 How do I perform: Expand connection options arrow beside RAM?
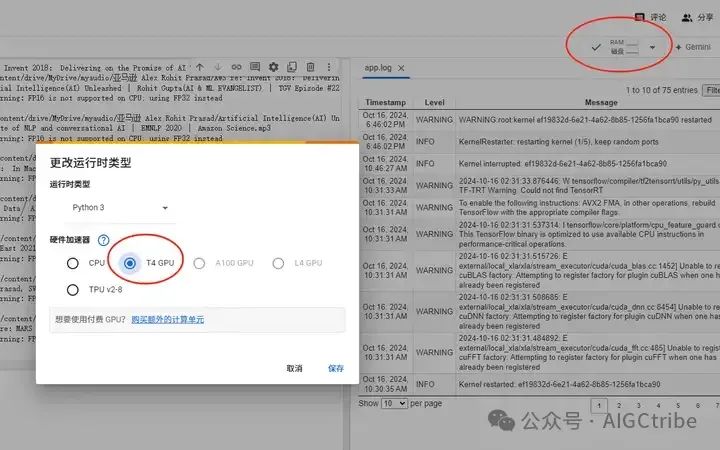[x=652, y=47]
